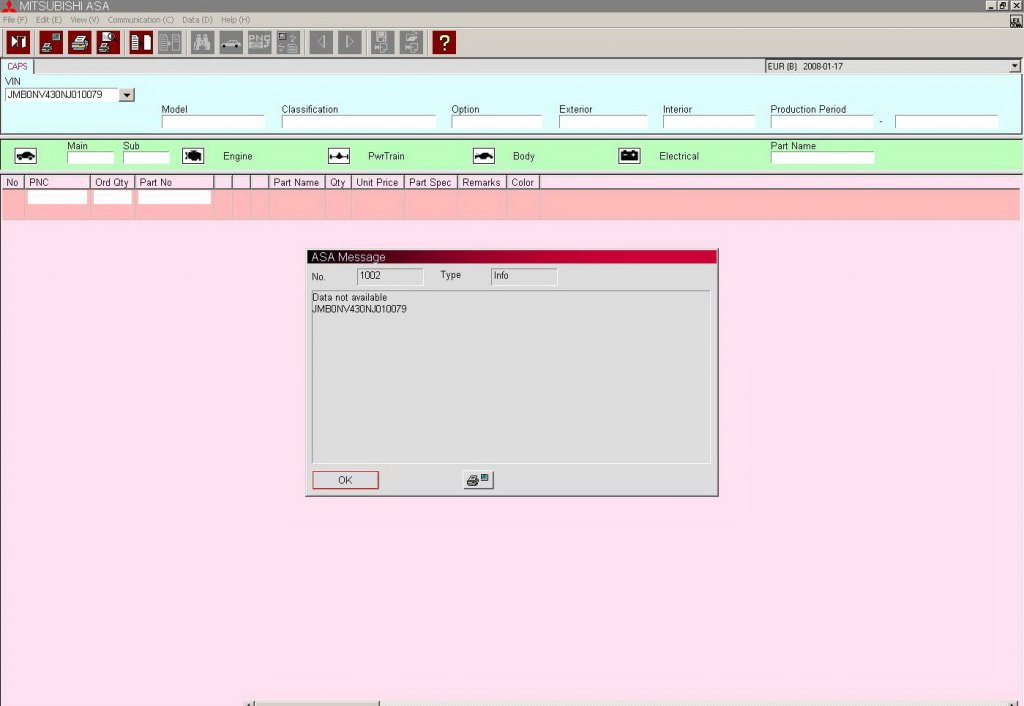Screen dimensions: 1024x706
Task: Click the Remarks column header
Action: (481, 182)
